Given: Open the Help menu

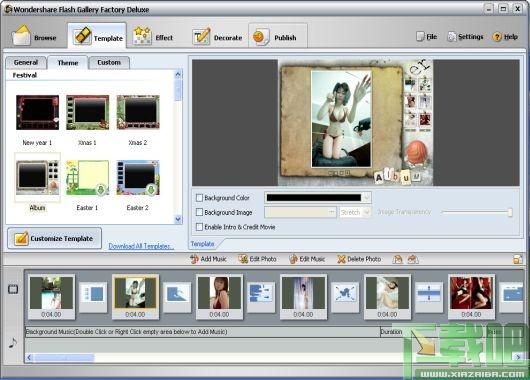Looking at the screenshot, I should [x=505, y=37].
